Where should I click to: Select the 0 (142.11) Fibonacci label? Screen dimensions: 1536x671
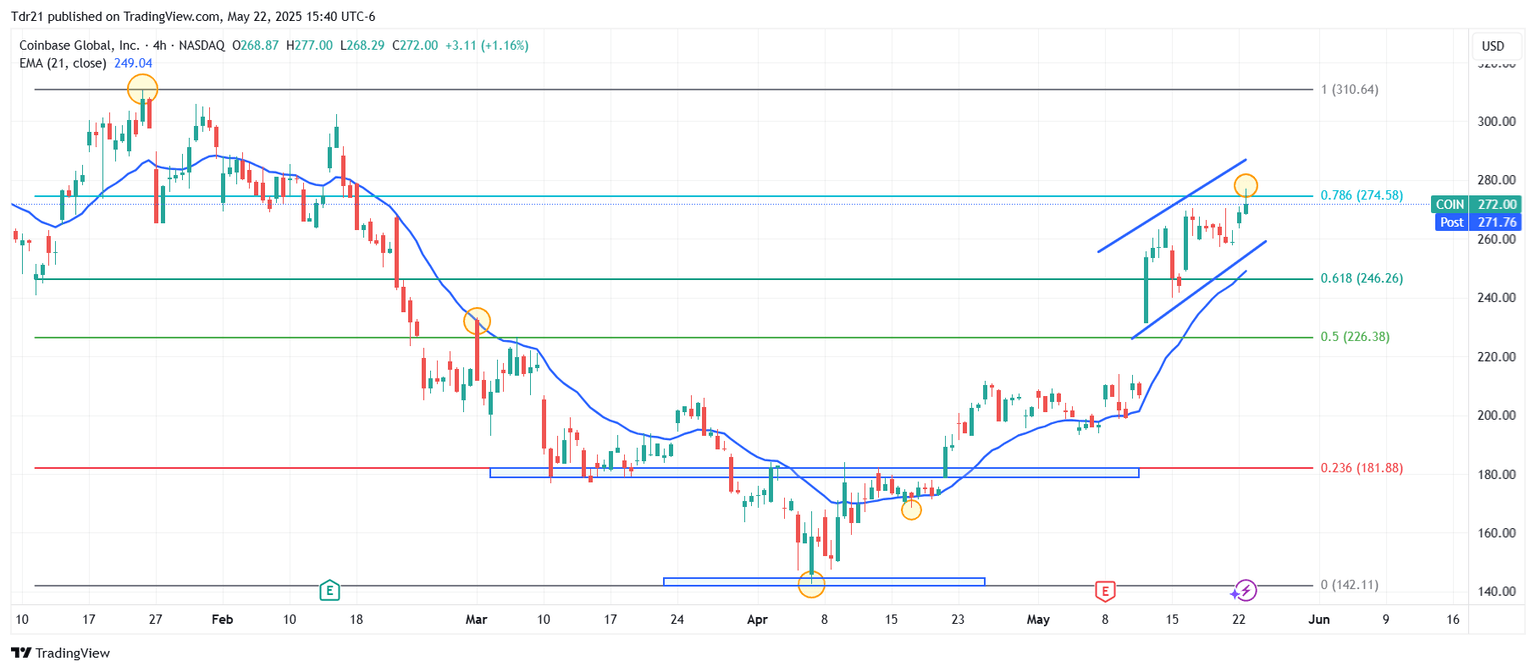1350,585
